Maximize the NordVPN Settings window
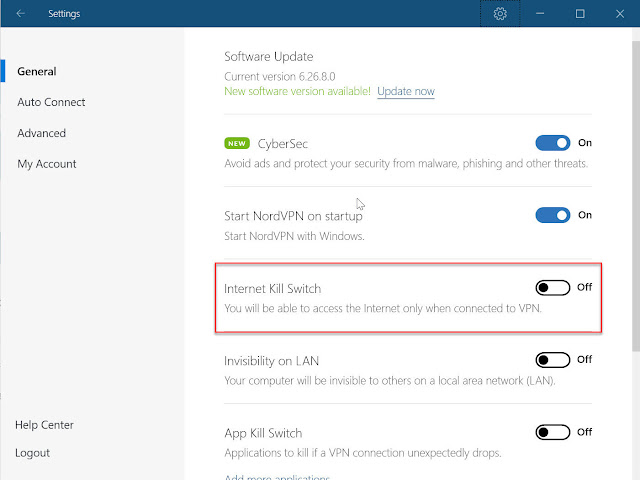 (x=580, y=13)
